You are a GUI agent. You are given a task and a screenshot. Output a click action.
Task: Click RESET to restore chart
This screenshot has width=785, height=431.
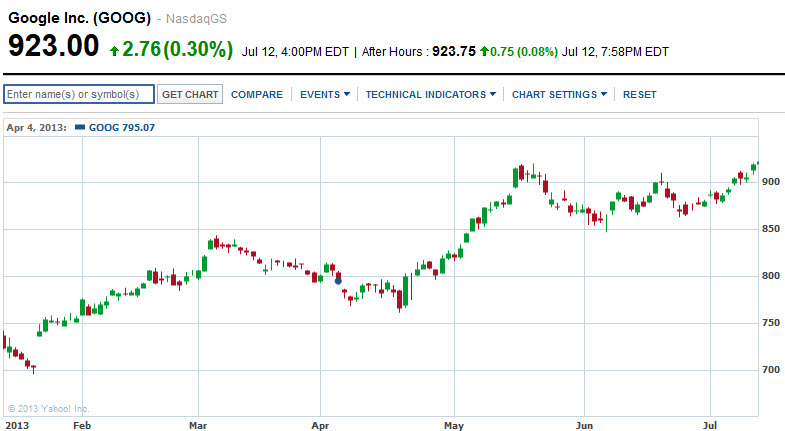coord(639,95)
